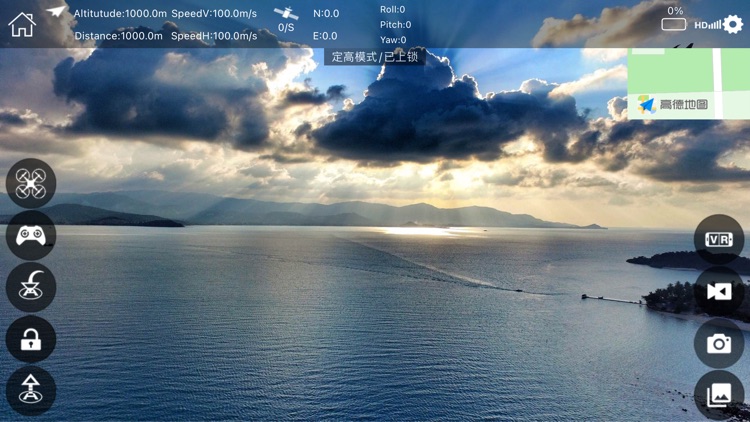Image resolution: width=750 pixels, height=422 pixels.
Task: Tap the E:0.0 coordinate value
Action: pyautogui.click(x=325, y=36)
